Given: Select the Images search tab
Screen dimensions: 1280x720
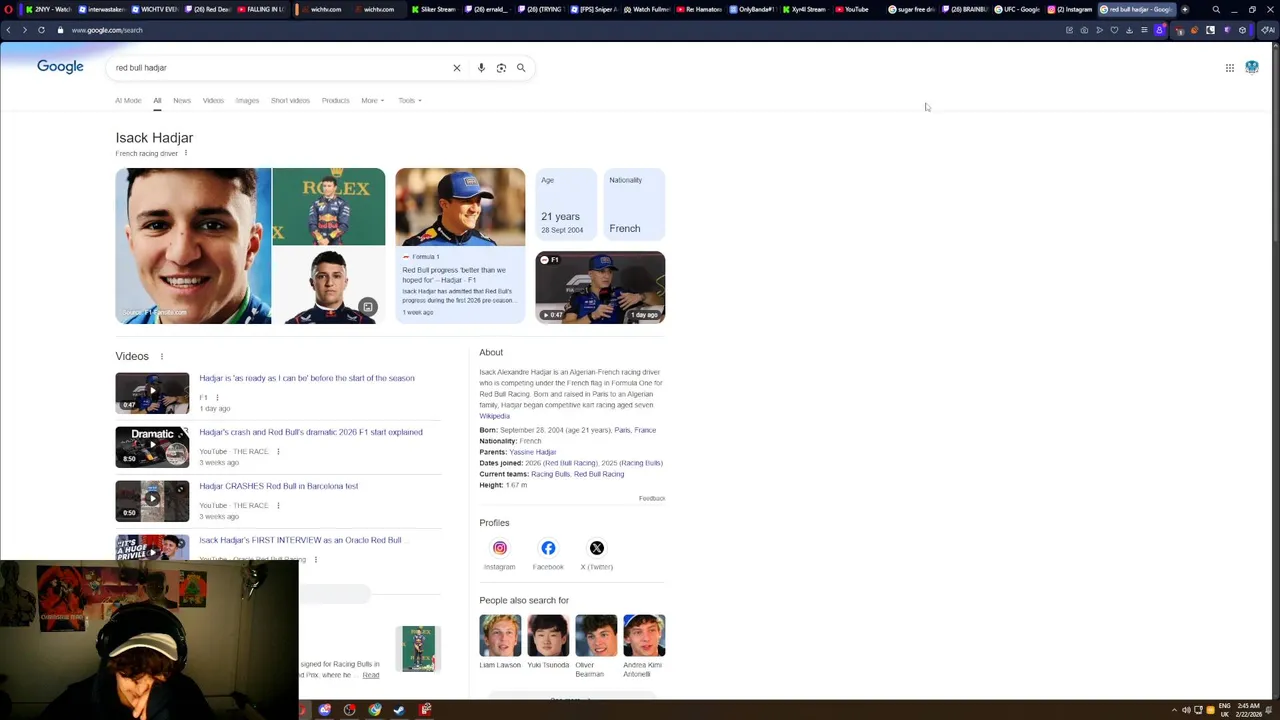Looking at the screenshot, I should coord(247,100).
